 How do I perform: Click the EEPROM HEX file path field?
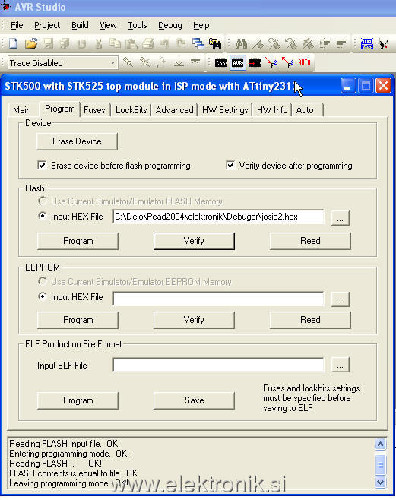tap(218, 299)
